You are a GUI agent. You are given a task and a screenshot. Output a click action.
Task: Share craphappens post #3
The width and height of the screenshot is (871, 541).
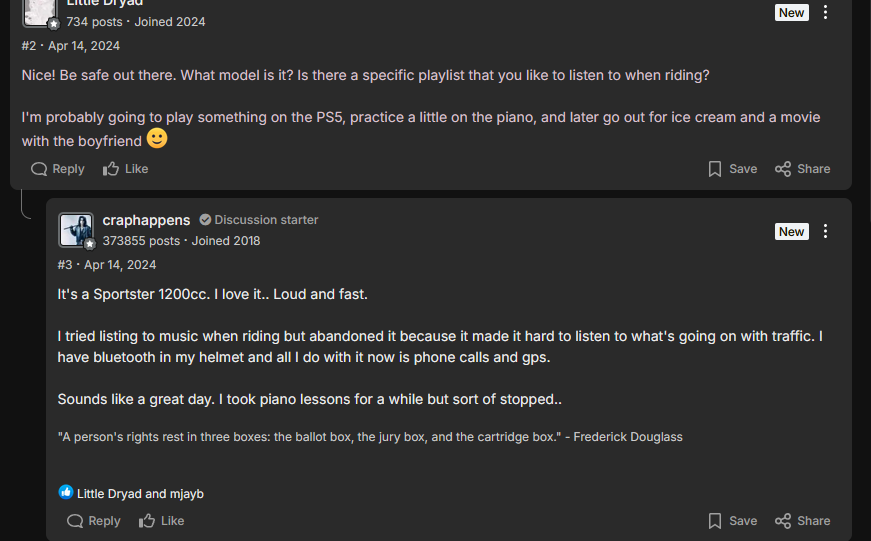803,521
